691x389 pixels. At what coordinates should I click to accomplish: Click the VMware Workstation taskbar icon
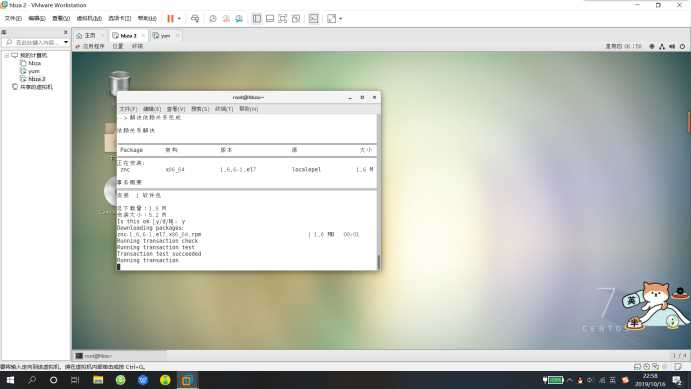pyautogui.click(x=187, y=380)
